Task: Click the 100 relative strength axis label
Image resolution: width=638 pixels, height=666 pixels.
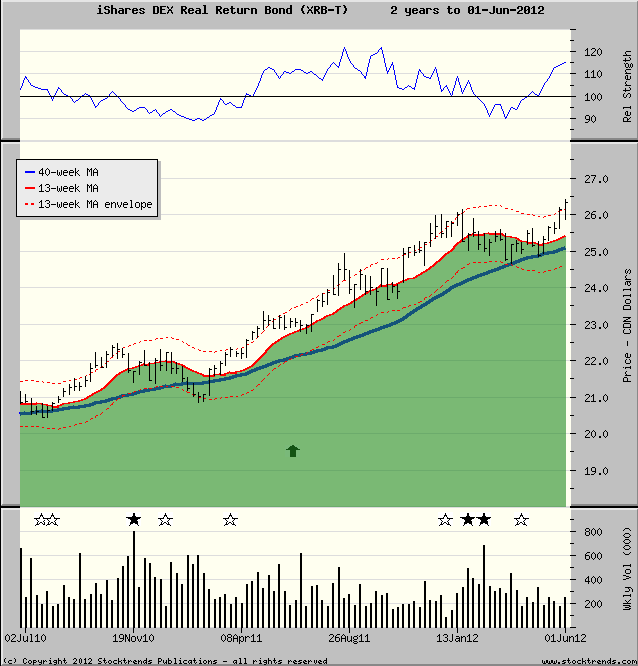Action: click(593, 97)
